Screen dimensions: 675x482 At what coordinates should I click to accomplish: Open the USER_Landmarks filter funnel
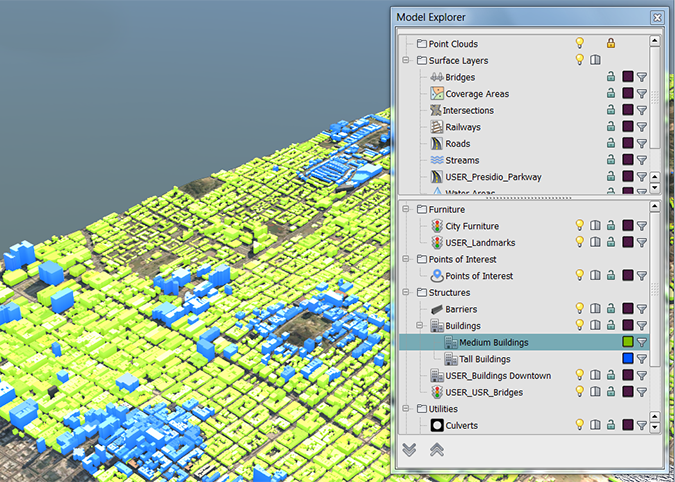tap(642, 243)
